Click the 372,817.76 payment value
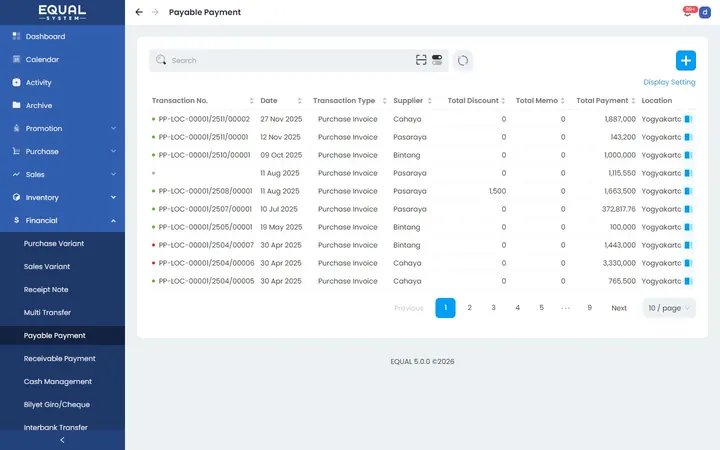 tap(619, 209)
